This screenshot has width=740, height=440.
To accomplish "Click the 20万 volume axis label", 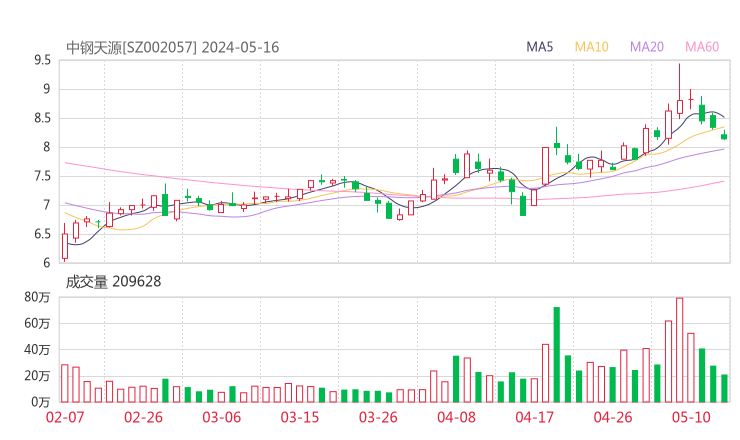I will 37,376.
